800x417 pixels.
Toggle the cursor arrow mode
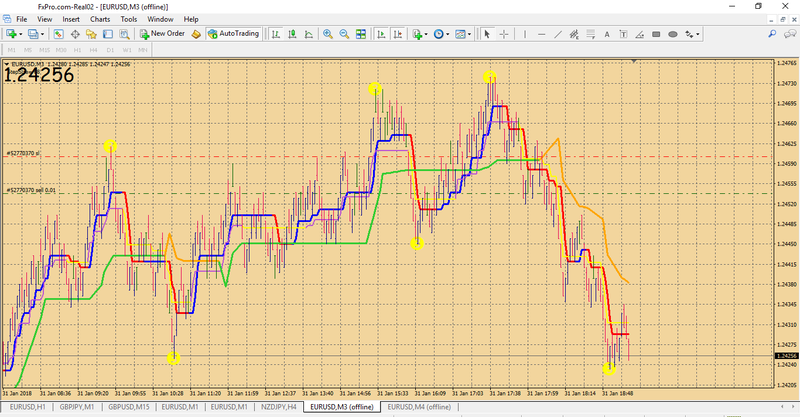pos(487,34)
